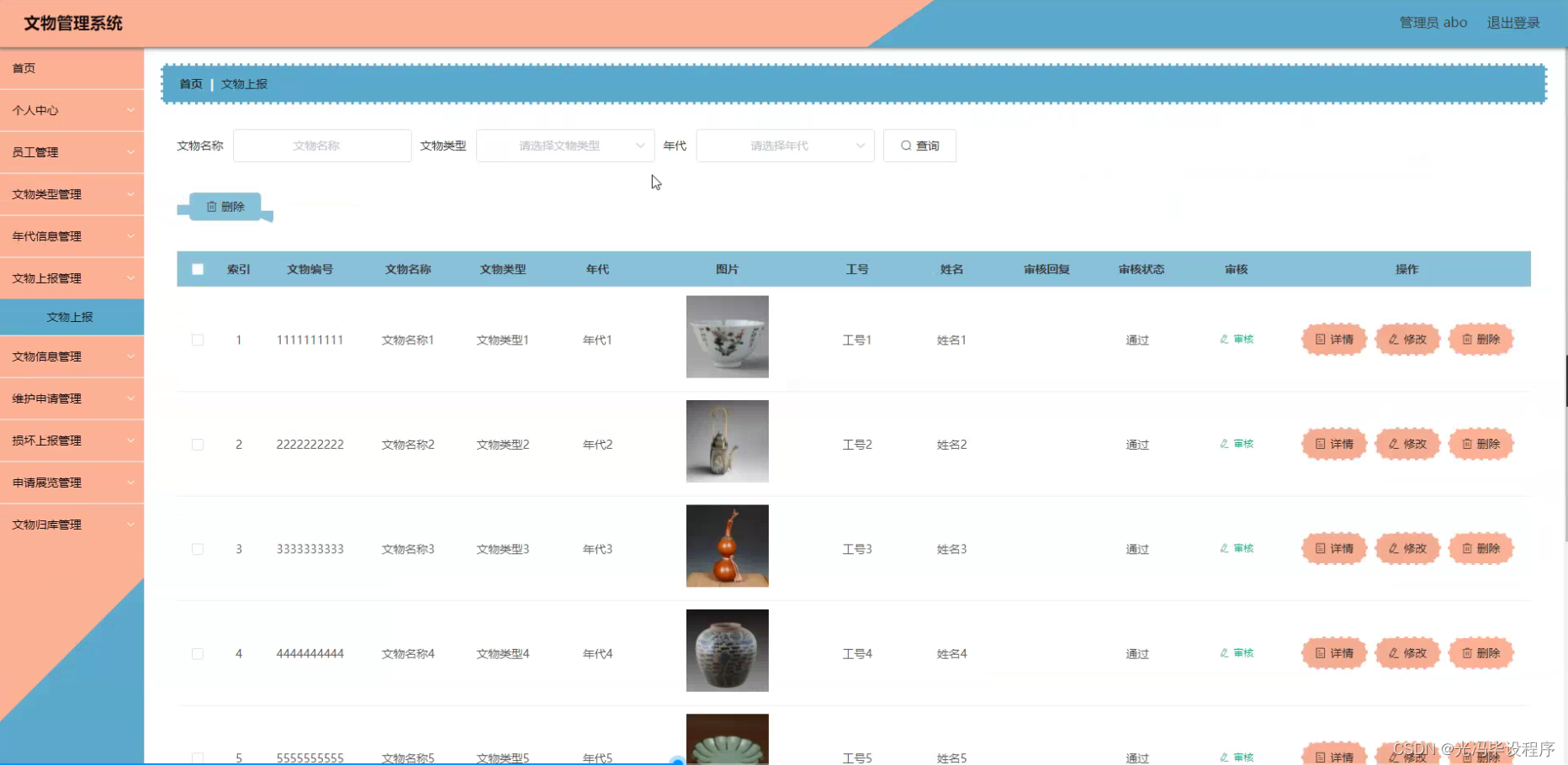Open the 年代 dropdown filter
1568x765 pixels.
pos(785,145)
